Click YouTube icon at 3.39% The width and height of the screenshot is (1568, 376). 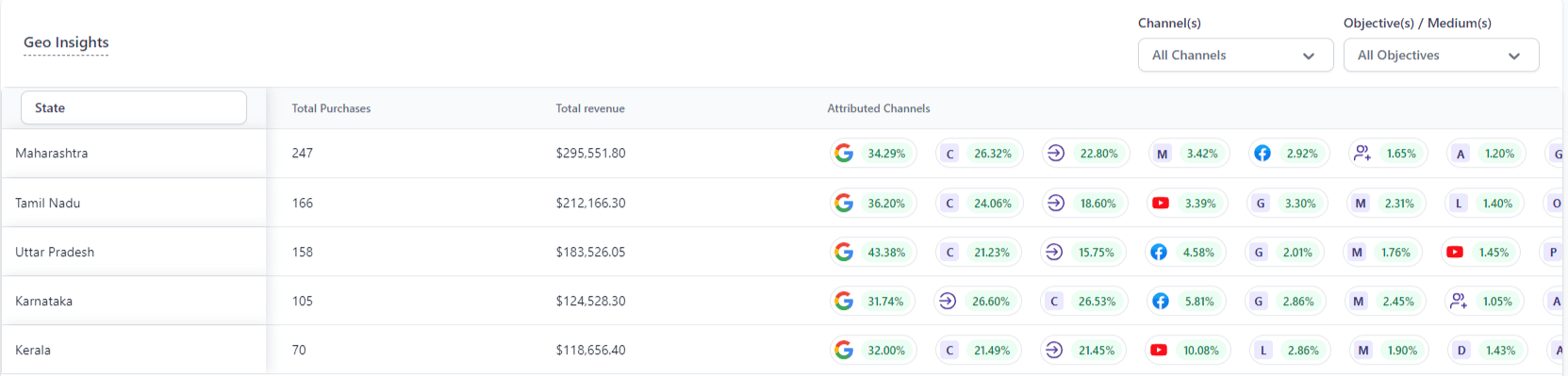click(x=1161, y=203)
